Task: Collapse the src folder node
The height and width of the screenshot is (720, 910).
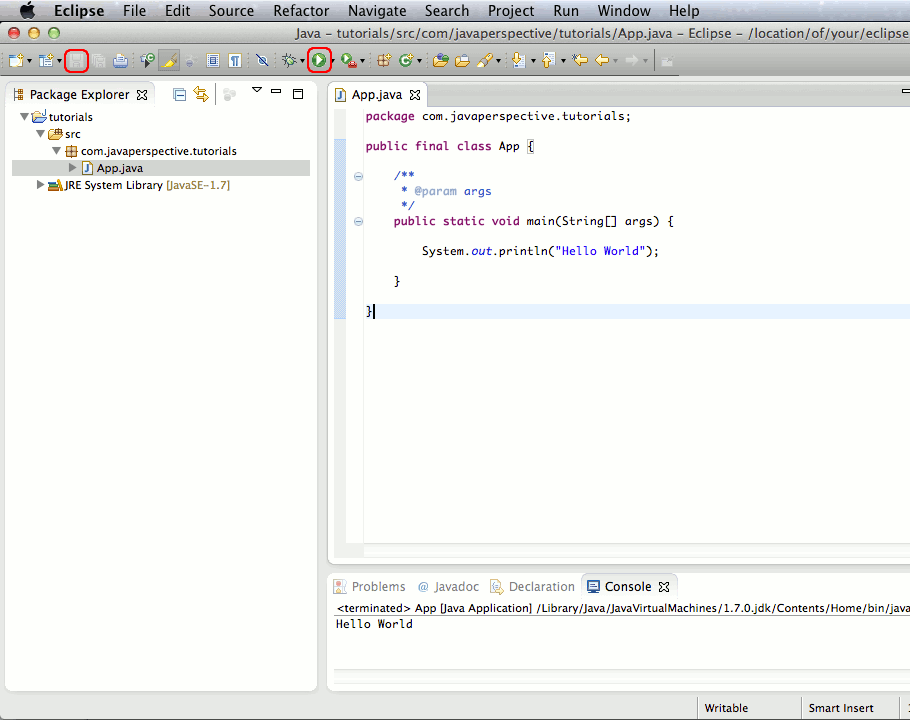Action: 41,134
